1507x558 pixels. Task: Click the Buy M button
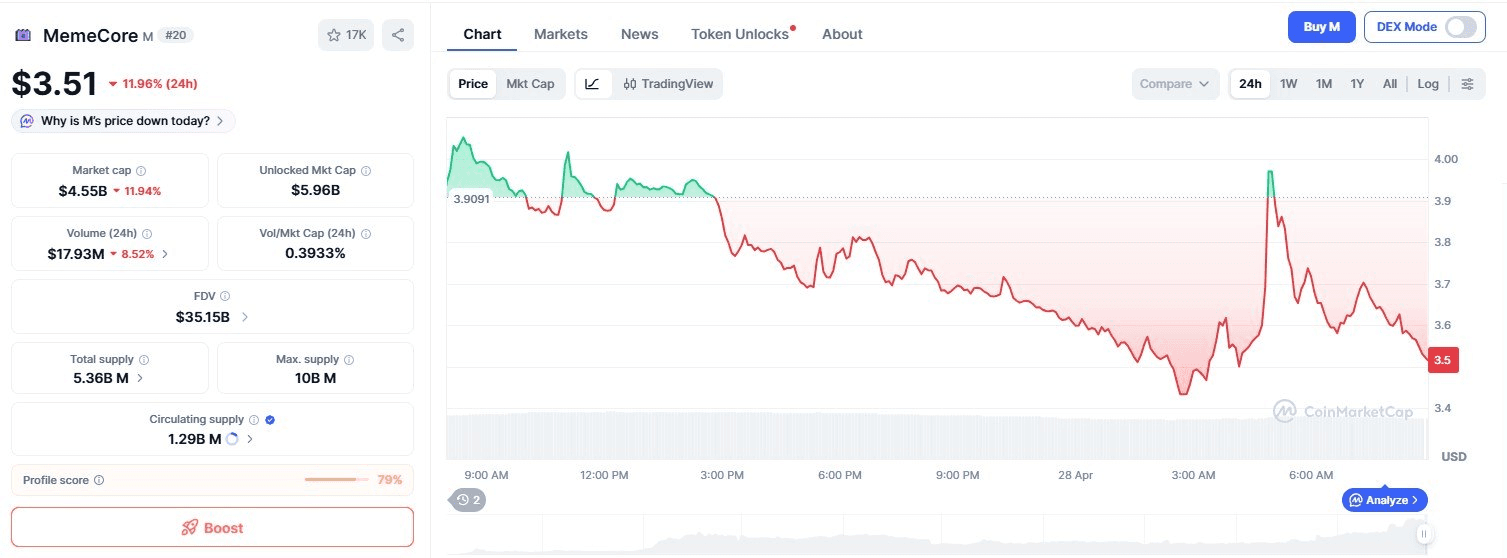pos(1321,27)
